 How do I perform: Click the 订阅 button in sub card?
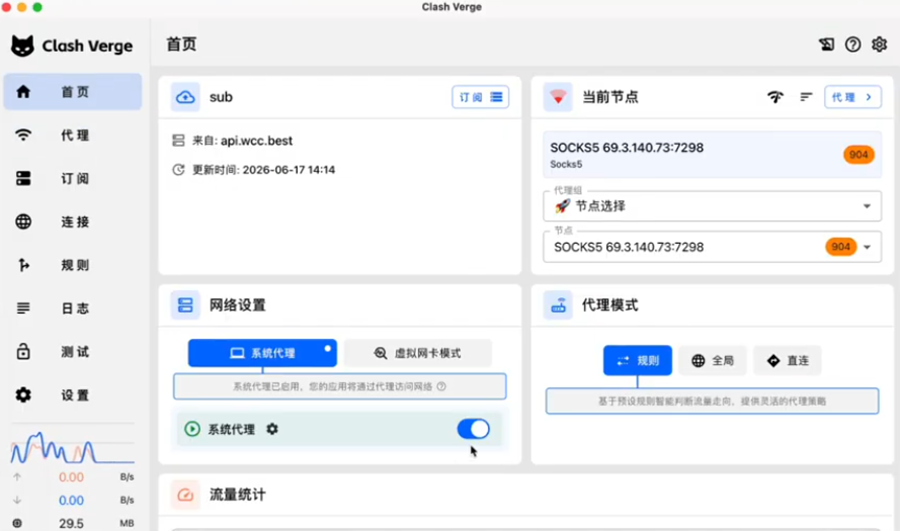[480, 97]
